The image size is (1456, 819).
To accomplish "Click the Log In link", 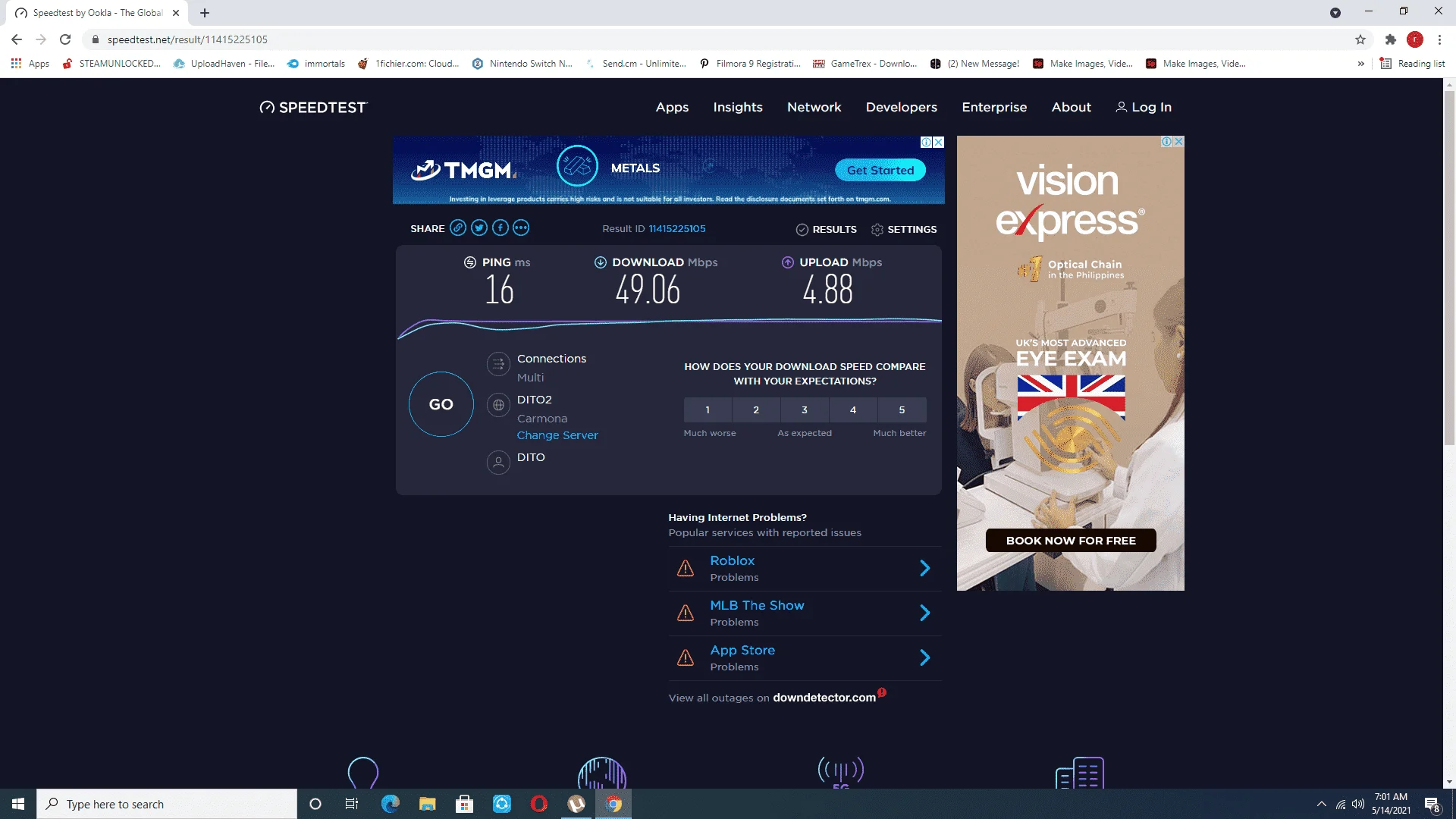I will coord(1144,107).
